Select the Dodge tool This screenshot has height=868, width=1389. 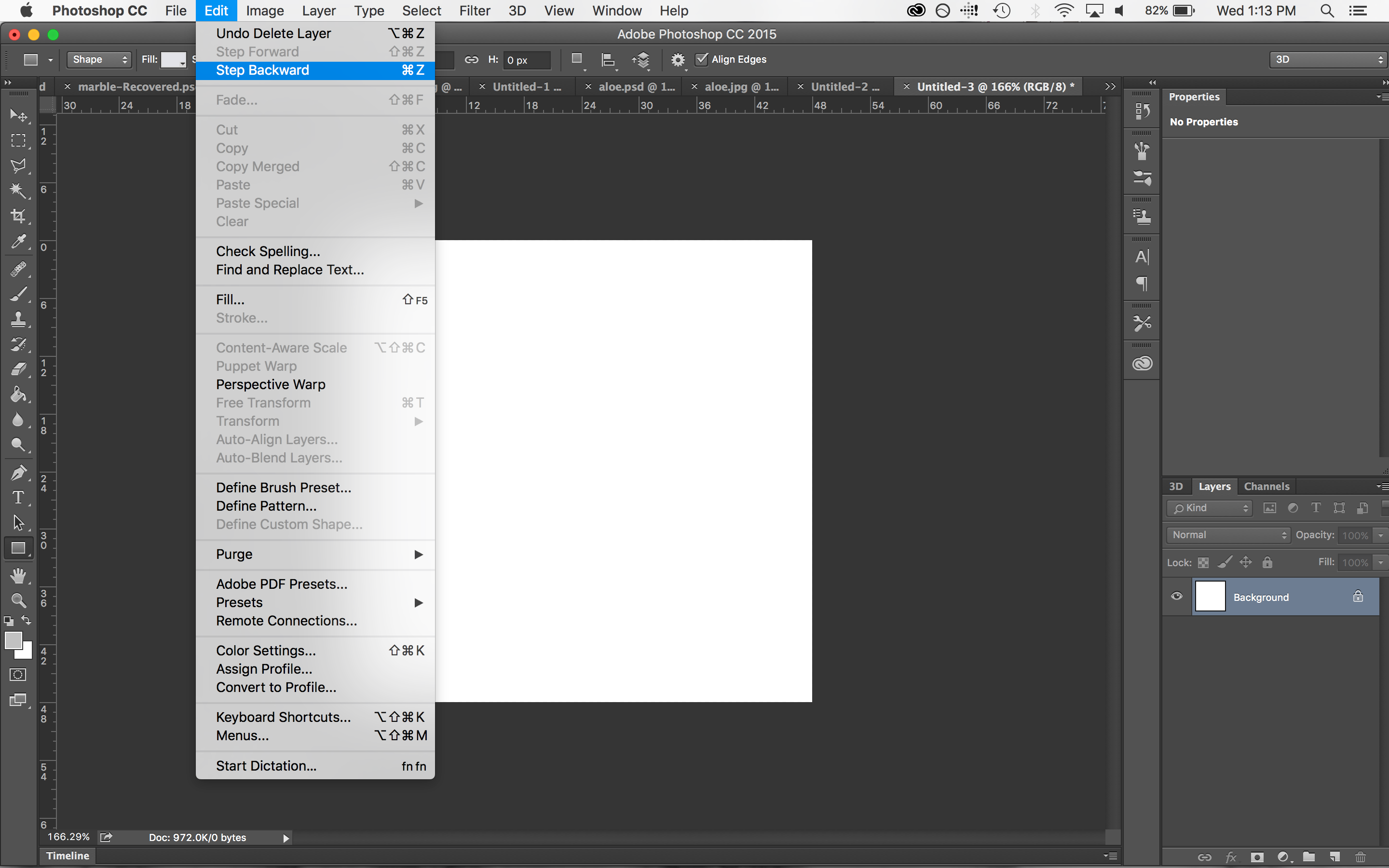click(18, 446)
